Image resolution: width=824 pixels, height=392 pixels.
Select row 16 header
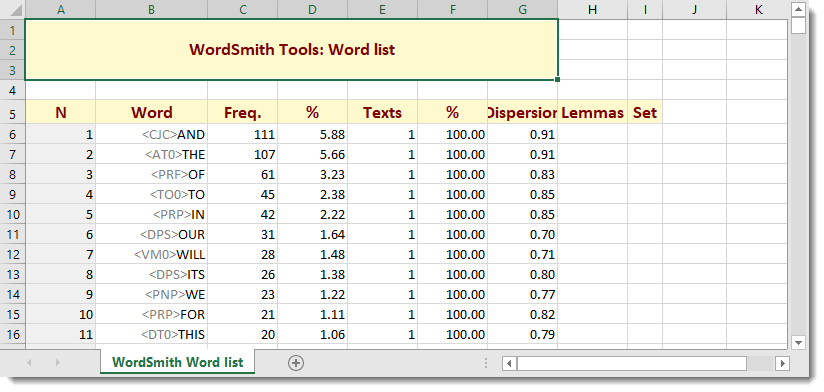pyautogui.click(x=12, y=334)
